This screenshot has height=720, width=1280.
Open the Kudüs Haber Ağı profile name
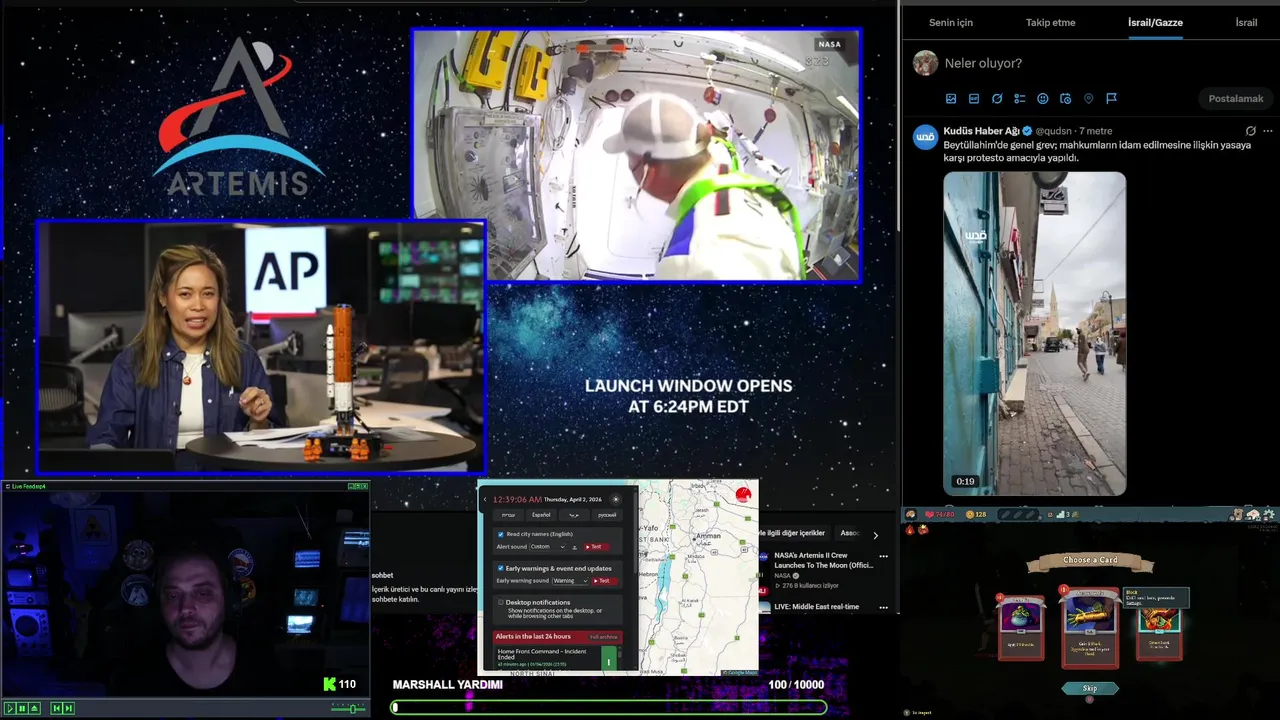981,131
